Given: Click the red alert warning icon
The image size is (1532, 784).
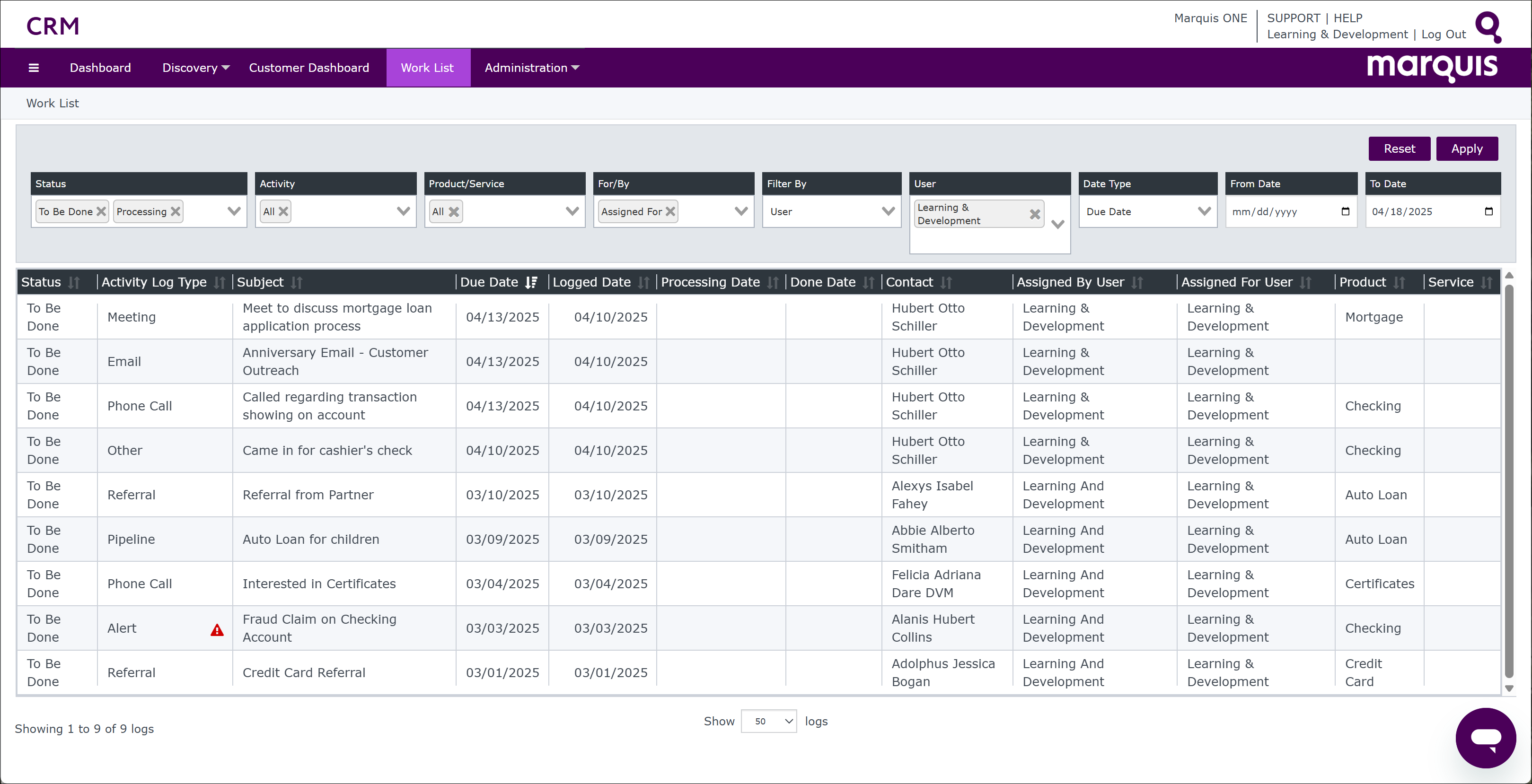Looking at the screenshot, I should [217, 629].
